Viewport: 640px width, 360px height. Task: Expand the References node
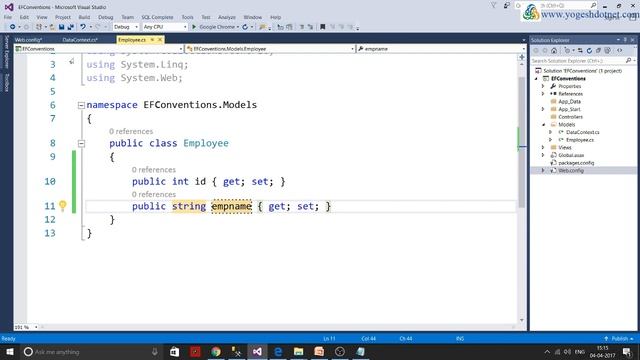click(x=543, y=94)
